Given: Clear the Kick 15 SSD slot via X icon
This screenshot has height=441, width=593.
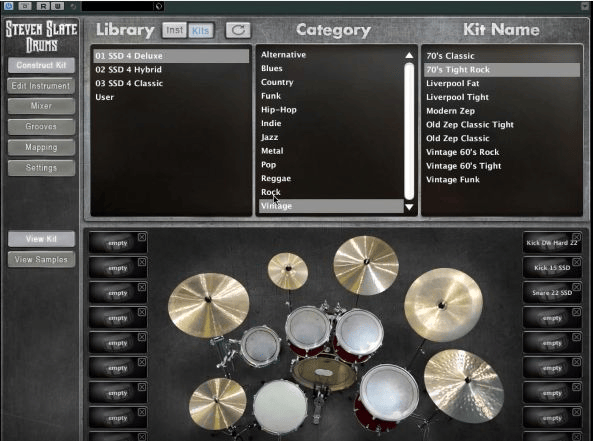Looking at the screenshot, I should coord(576,262).
